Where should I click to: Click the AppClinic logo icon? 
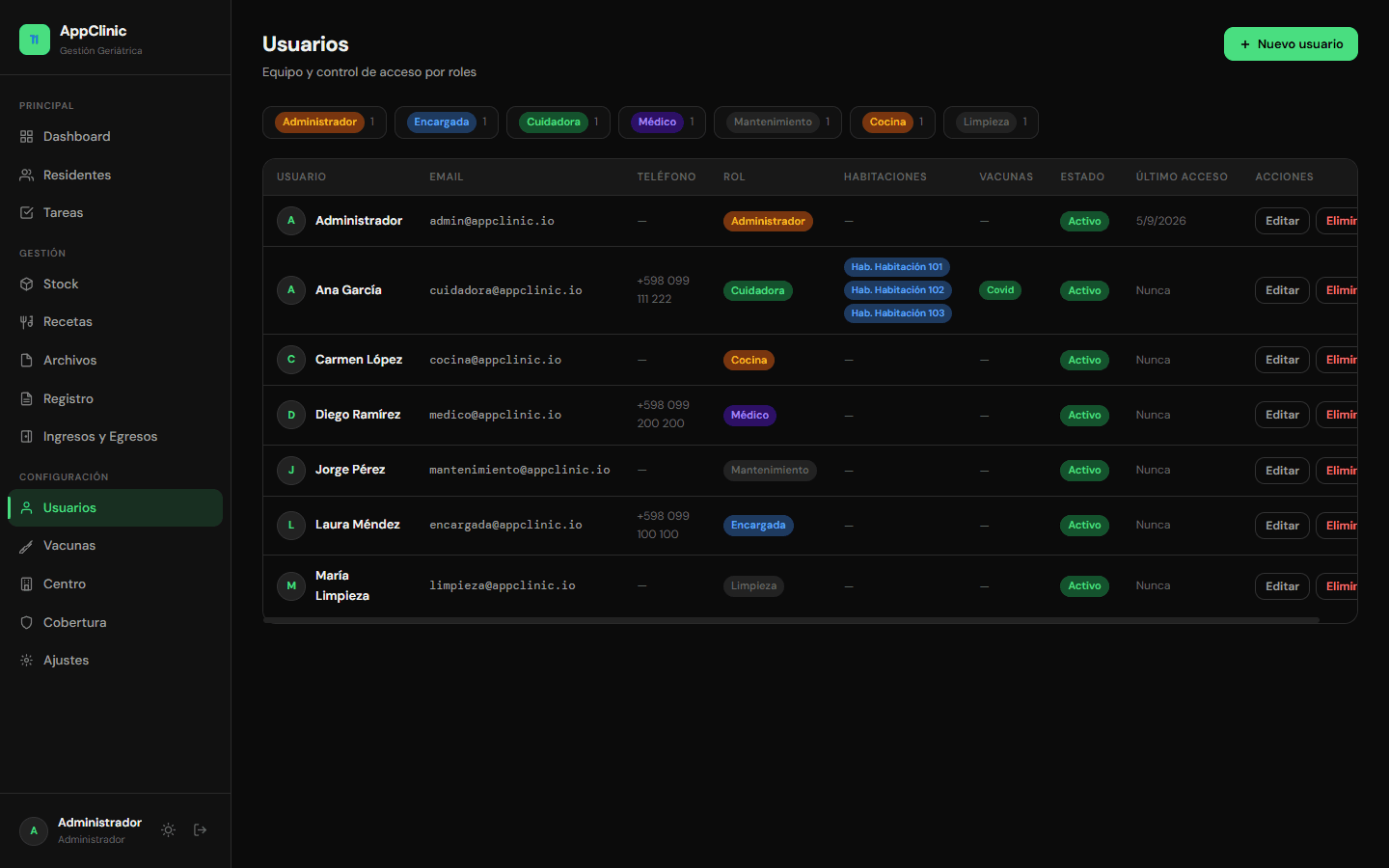point(35,40)
